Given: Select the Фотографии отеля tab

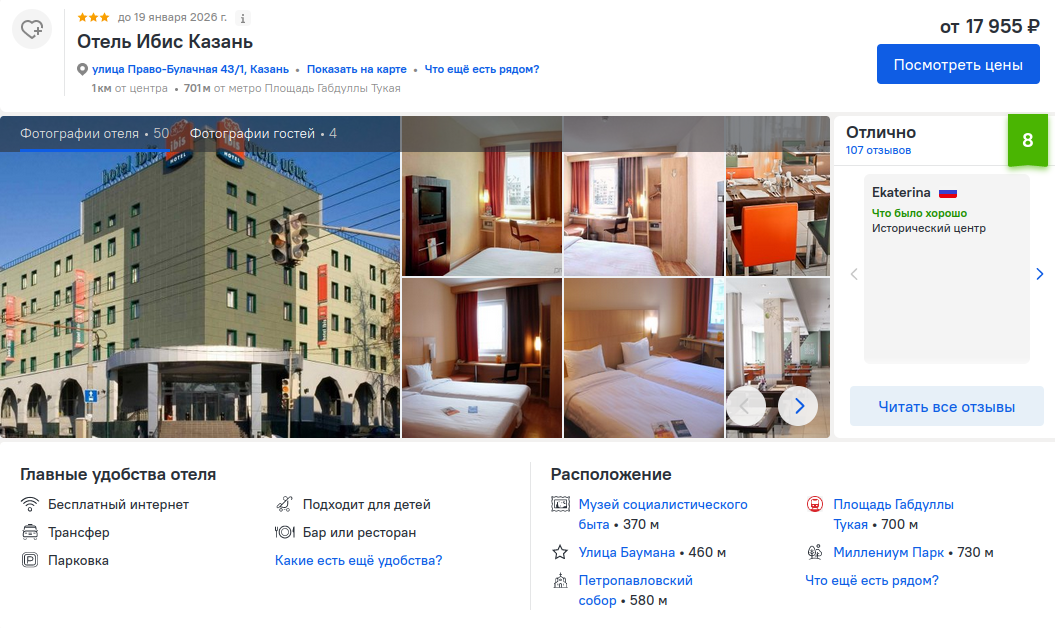Looking at the screenshot, I should 95,133.
